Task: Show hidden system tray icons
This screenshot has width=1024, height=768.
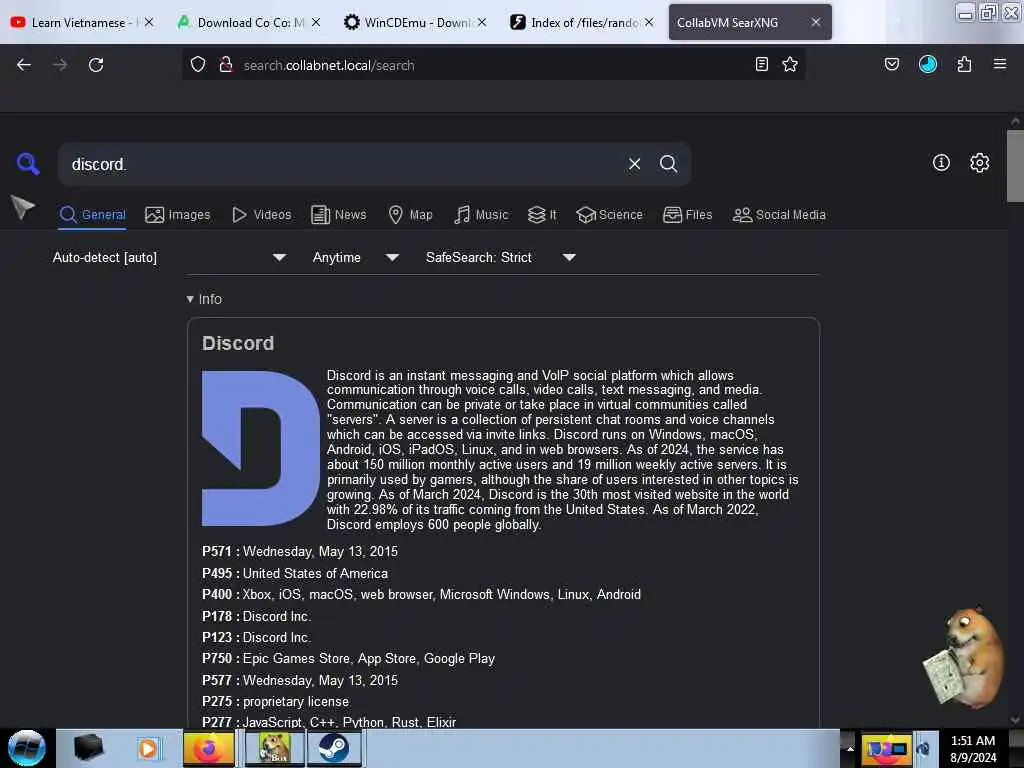Action: tap(850, 749)
